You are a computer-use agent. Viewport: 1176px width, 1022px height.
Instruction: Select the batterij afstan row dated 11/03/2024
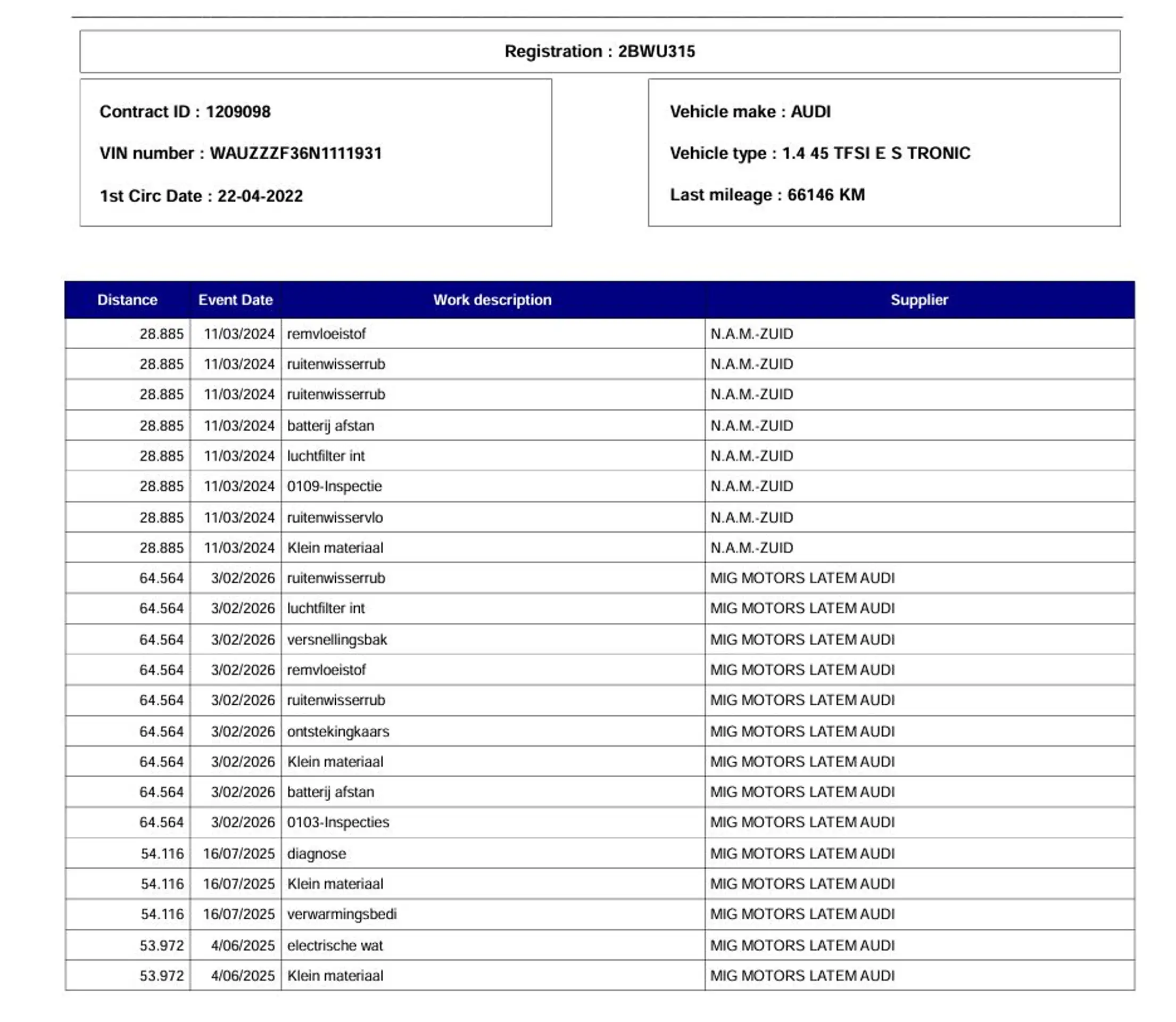coord(600,425)
